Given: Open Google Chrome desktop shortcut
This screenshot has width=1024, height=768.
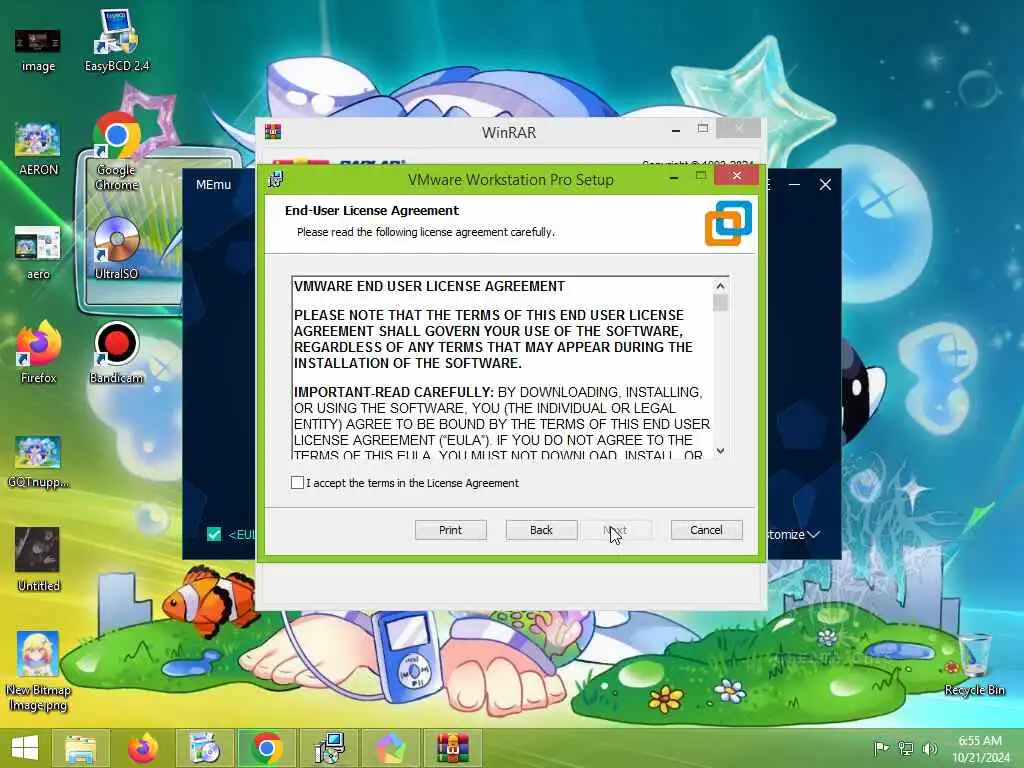Looking at the screenshot, I should pos(117,152).
